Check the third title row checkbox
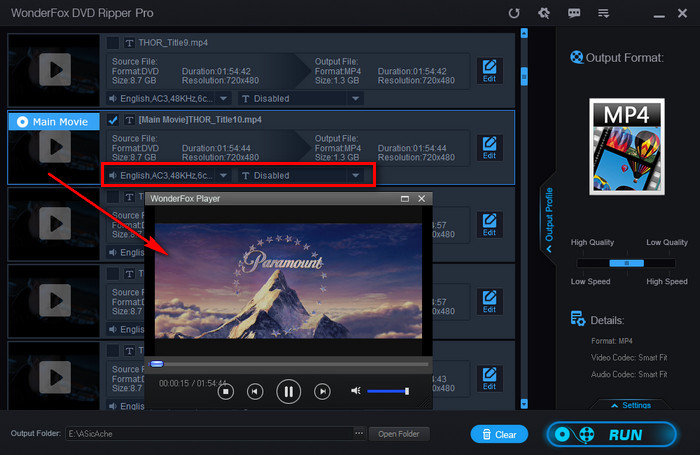Image resolution: width=700 pixels, height=455 pixels. point(112,196)
